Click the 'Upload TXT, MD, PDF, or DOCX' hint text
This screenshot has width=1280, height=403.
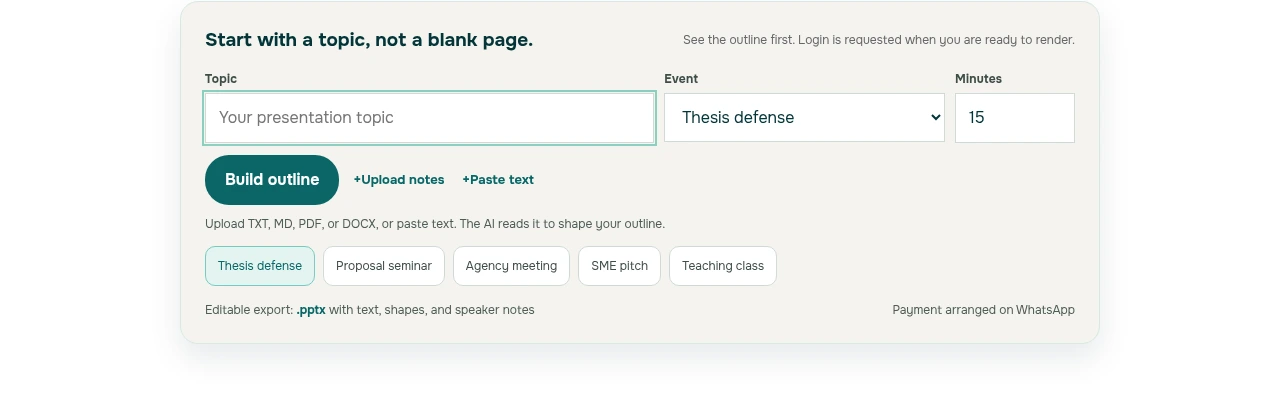pos(435,224)
